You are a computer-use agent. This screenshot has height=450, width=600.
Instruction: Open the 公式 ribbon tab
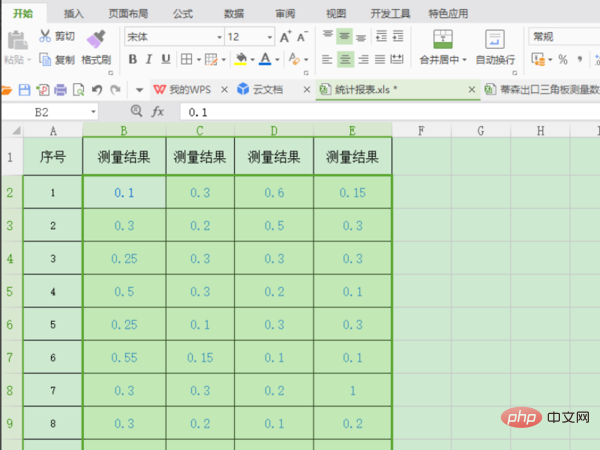coord(183,14)
